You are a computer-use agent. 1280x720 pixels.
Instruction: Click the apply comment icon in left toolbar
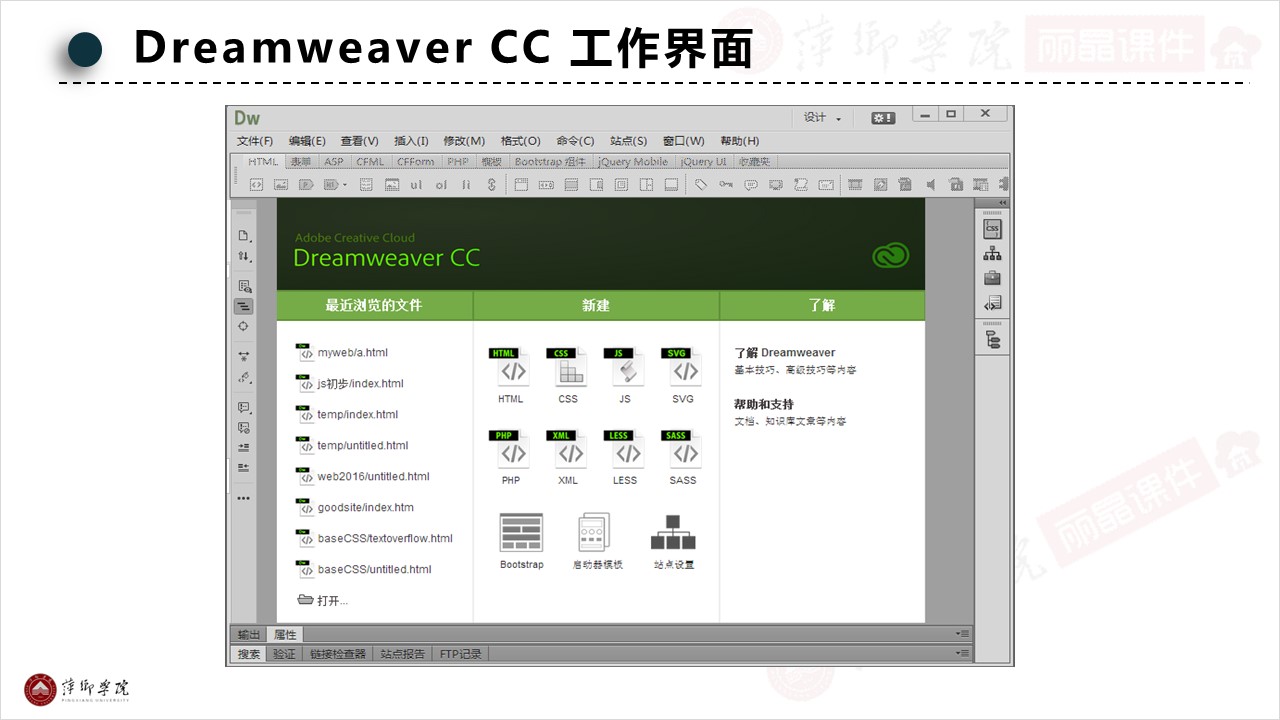(x=243, y=407)
